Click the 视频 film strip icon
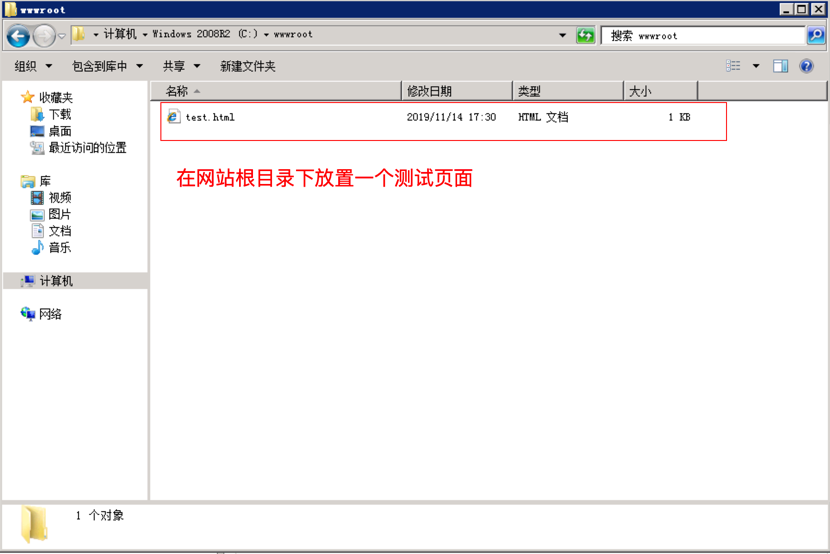The image size is (830, 554). point(37,198)
